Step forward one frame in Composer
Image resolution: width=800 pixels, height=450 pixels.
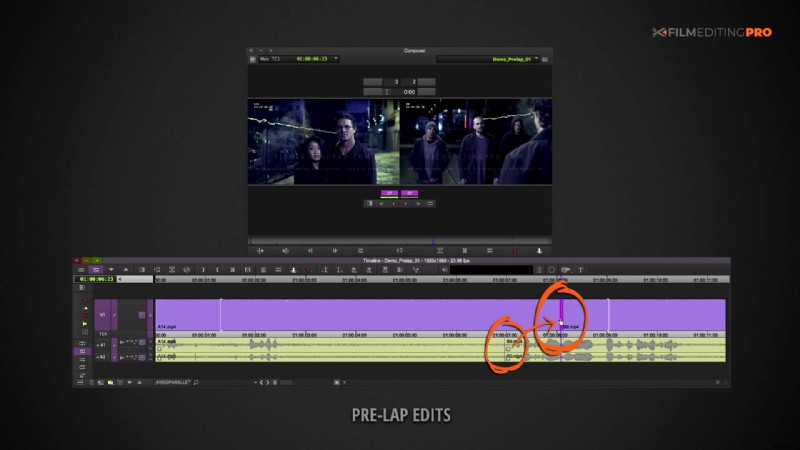(x=335, y=251)
